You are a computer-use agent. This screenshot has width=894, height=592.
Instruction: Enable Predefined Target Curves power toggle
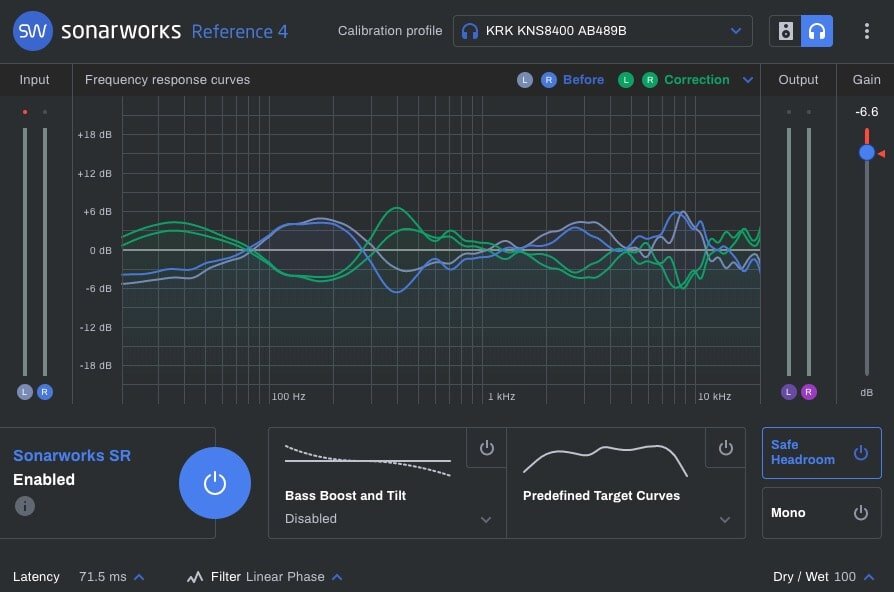tap(725, 448)
